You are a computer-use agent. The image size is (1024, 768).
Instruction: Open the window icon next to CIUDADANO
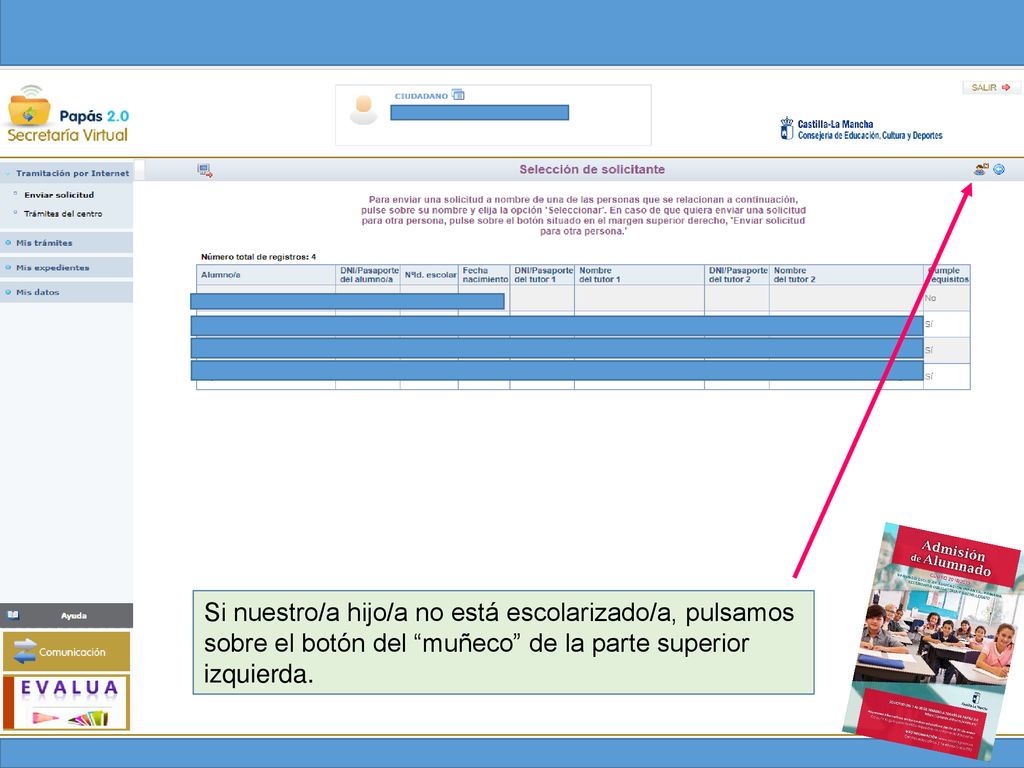458,95
